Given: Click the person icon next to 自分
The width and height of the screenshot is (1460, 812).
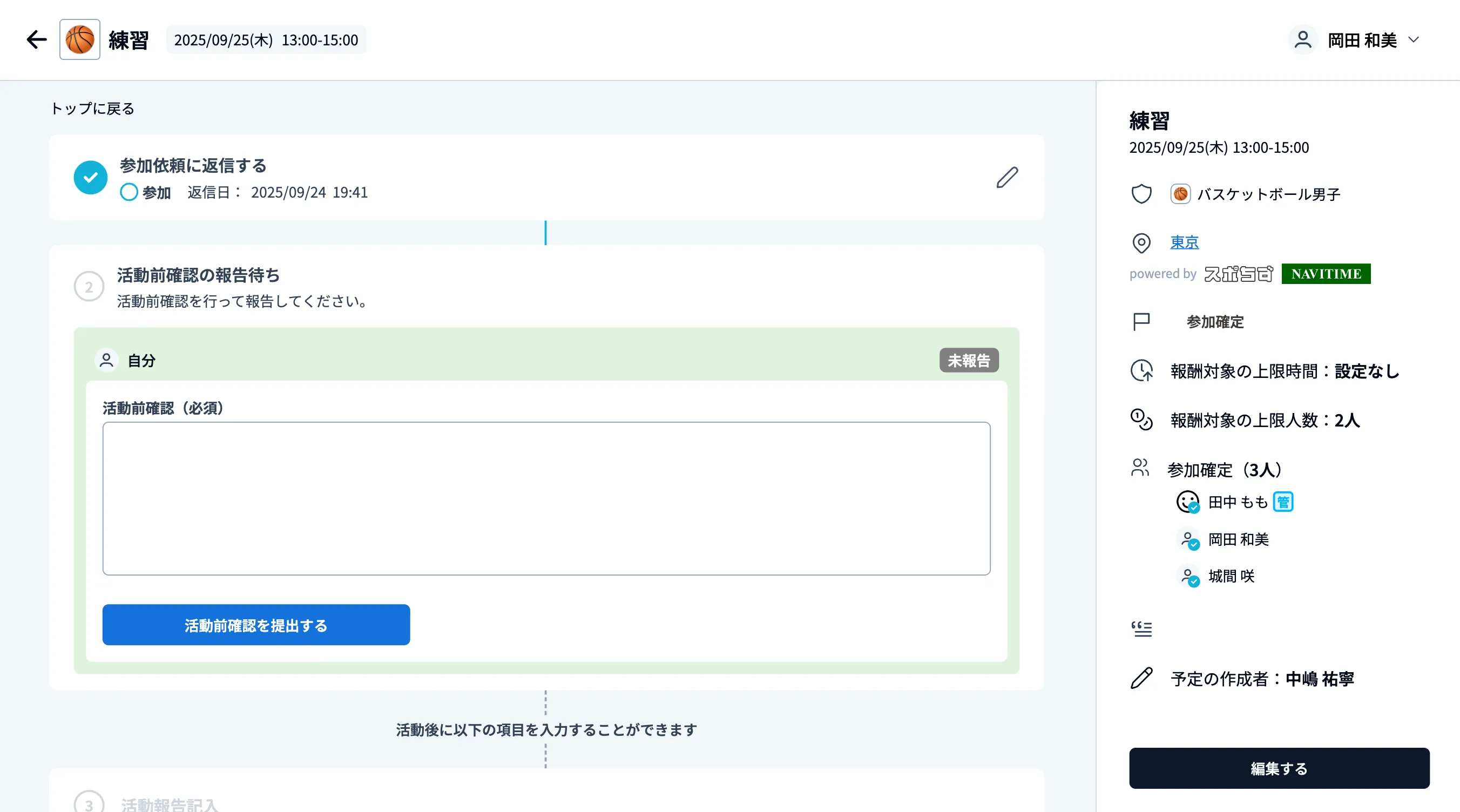Looking at the screenshot, I should [x=105, y=359].
